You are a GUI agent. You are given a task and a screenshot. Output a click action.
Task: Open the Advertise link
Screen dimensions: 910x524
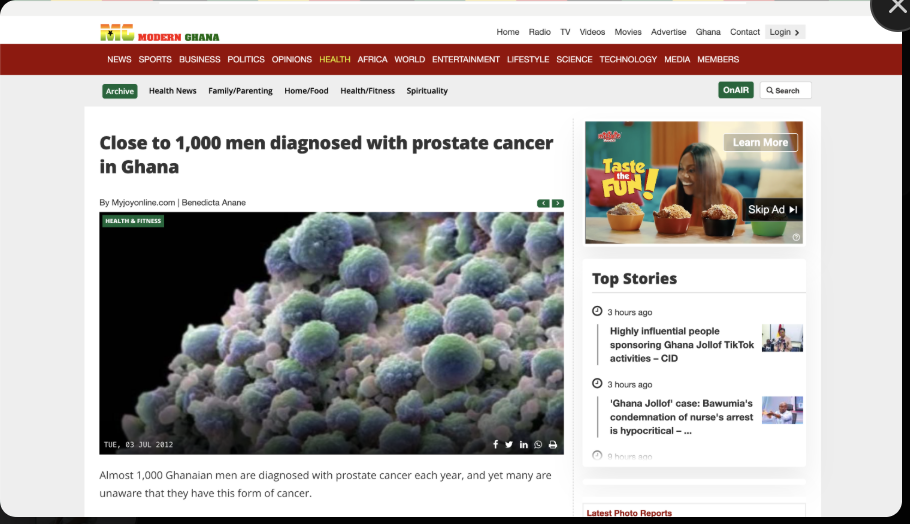click(x=669, y=32)
